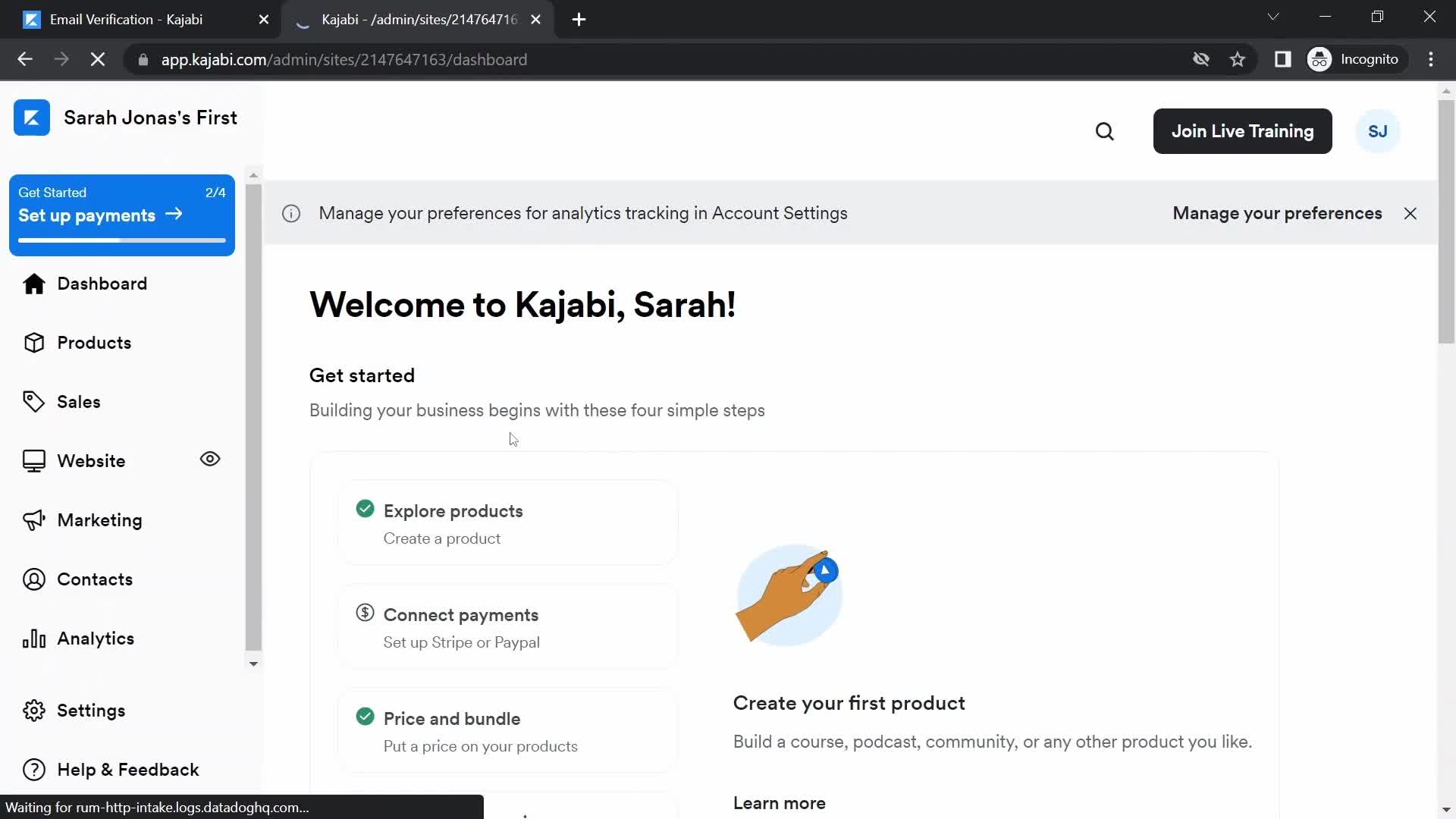Click the info icon in the analytics banner
The height and width of the screenshot is (819, 1456).
(291, 214)
